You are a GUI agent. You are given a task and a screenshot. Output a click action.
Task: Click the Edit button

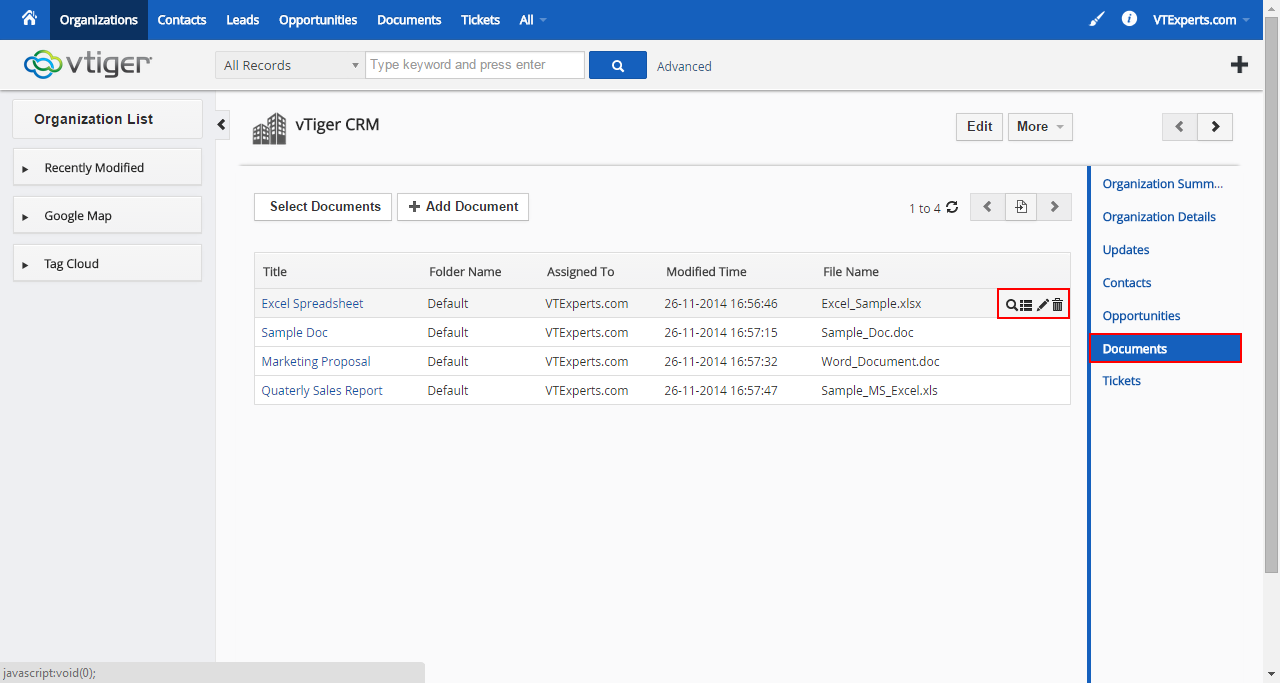[x=980, y=127]
